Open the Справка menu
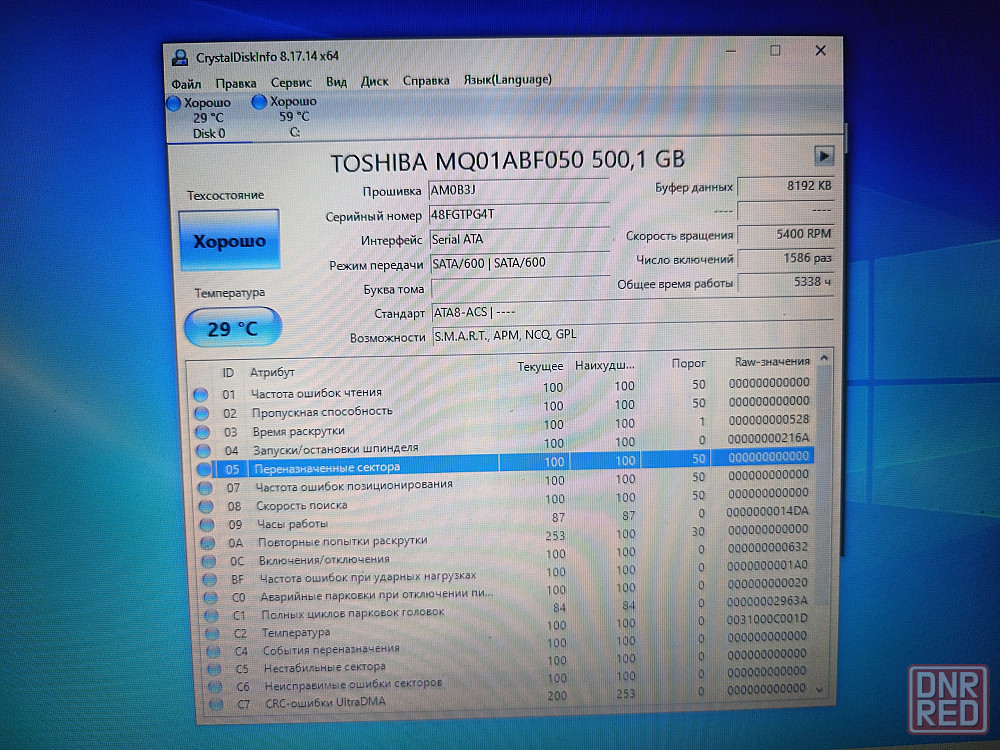The width and height of the screenshot is (1000, 750). click(425, 81)
